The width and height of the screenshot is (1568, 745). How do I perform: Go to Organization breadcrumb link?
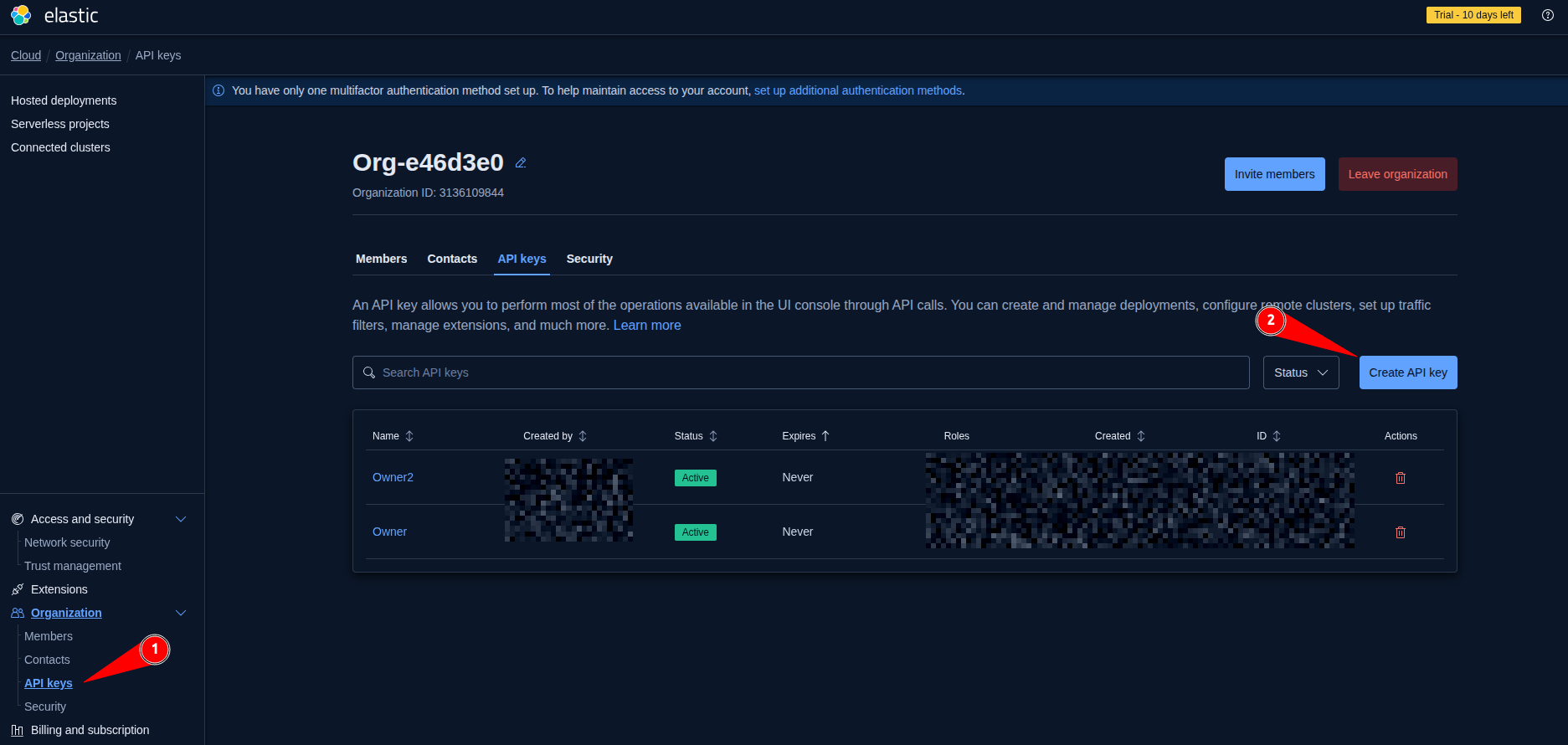[88, 55]
